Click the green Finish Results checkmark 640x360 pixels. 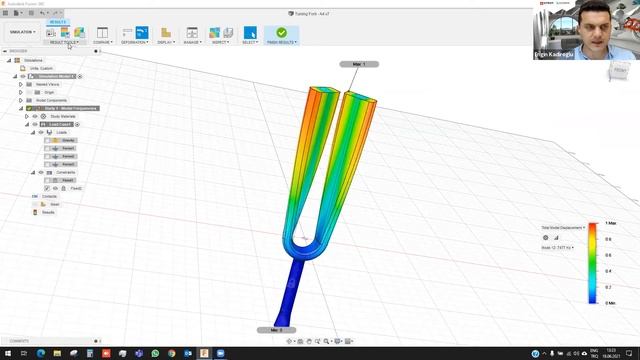(281, 32)
